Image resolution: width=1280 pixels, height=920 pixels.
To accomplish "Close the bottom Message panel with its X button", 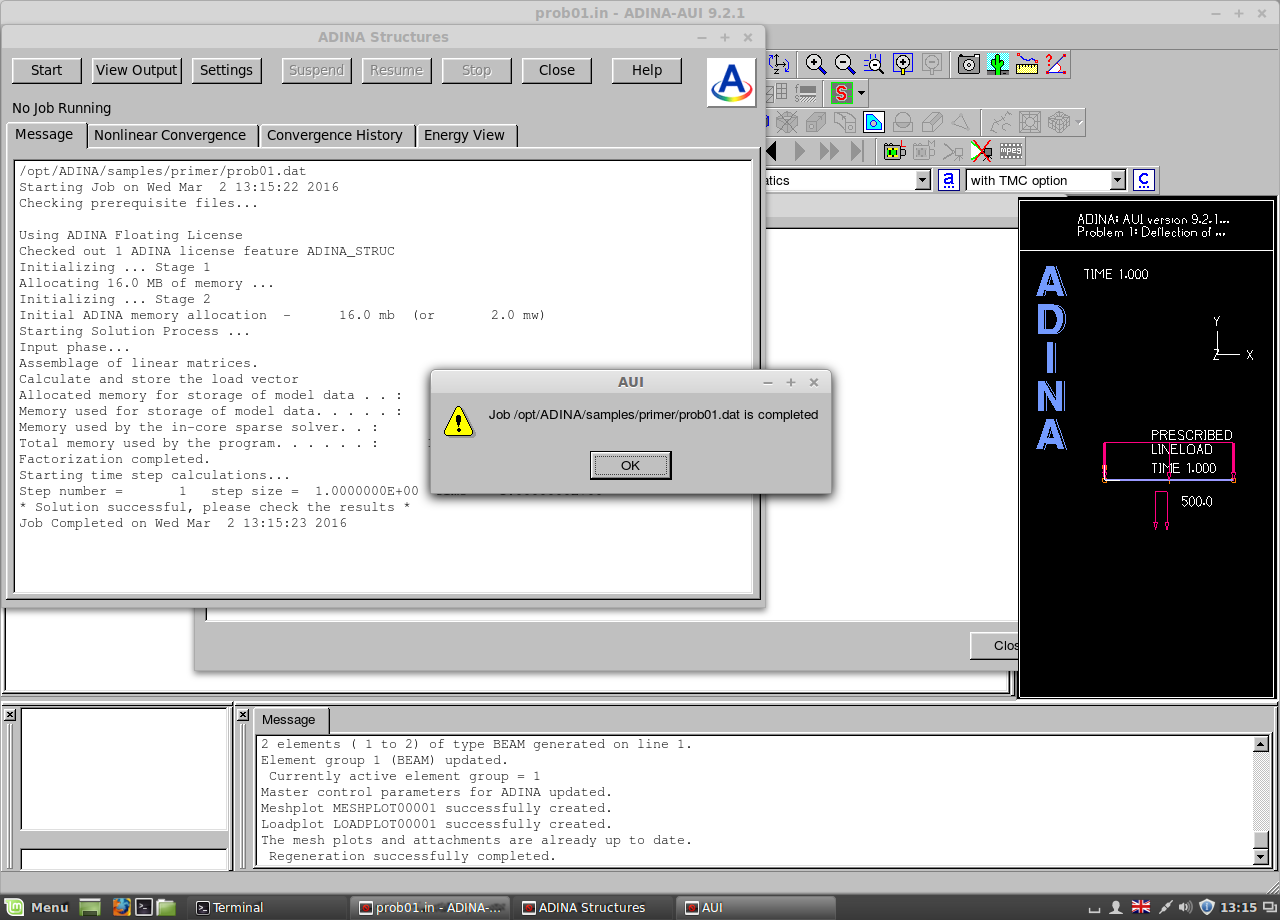I will [x=242, y=715].
